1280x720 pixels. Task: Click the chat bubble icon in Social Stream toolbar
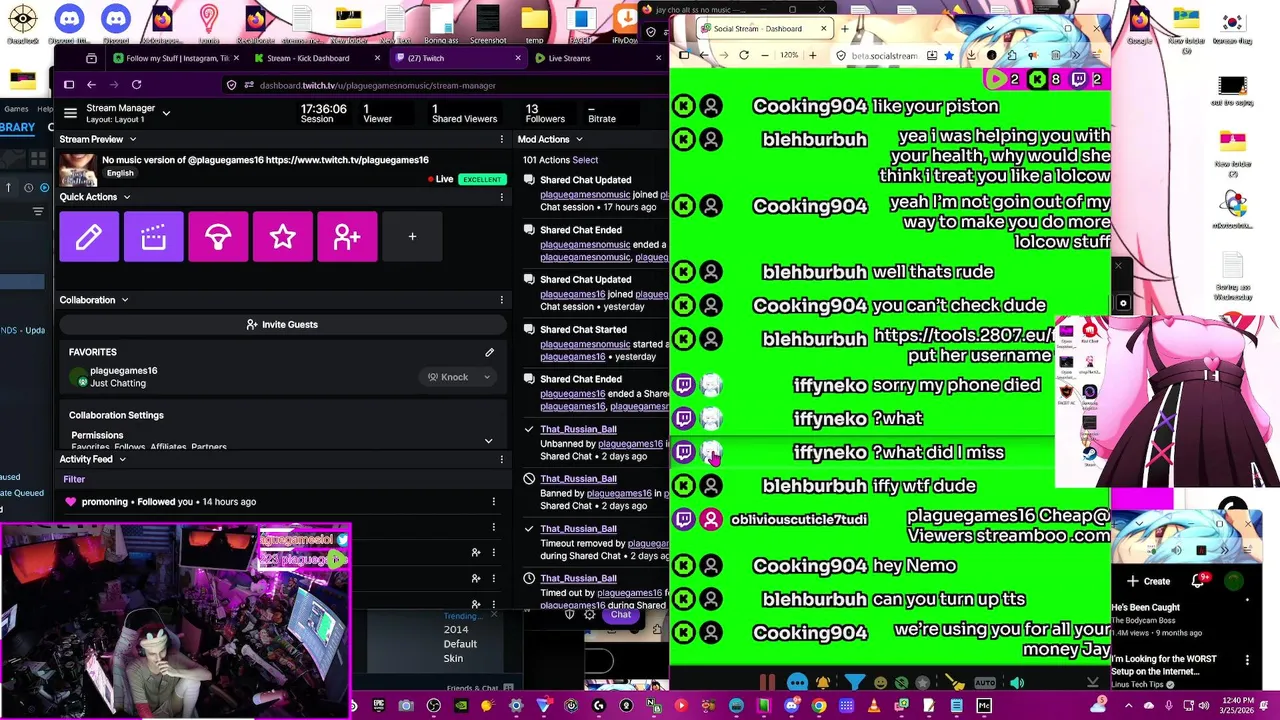[x=797, y=683]
